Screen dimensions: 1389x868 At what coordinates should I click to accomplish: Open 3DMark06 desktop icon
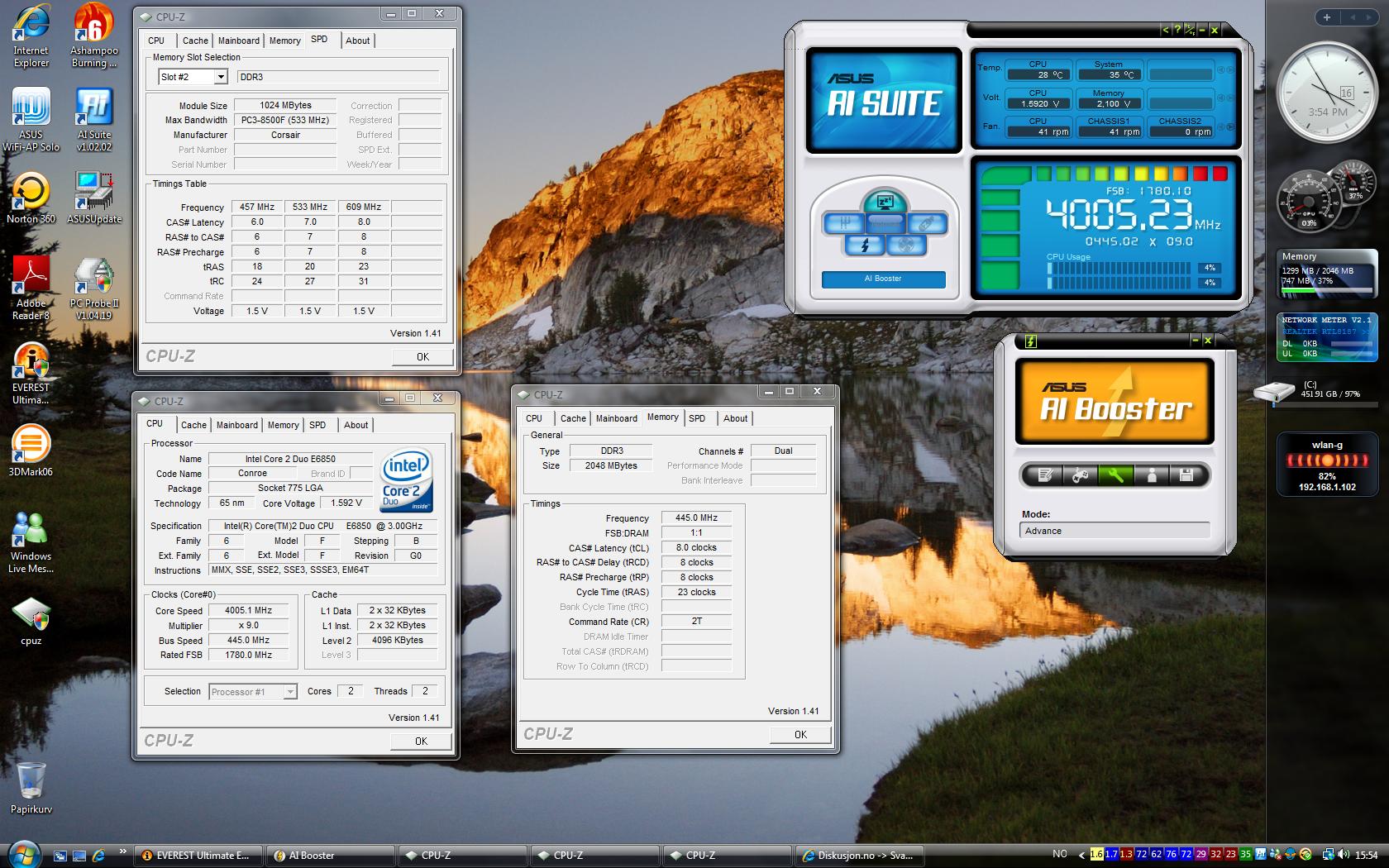[x=31, y=451]
